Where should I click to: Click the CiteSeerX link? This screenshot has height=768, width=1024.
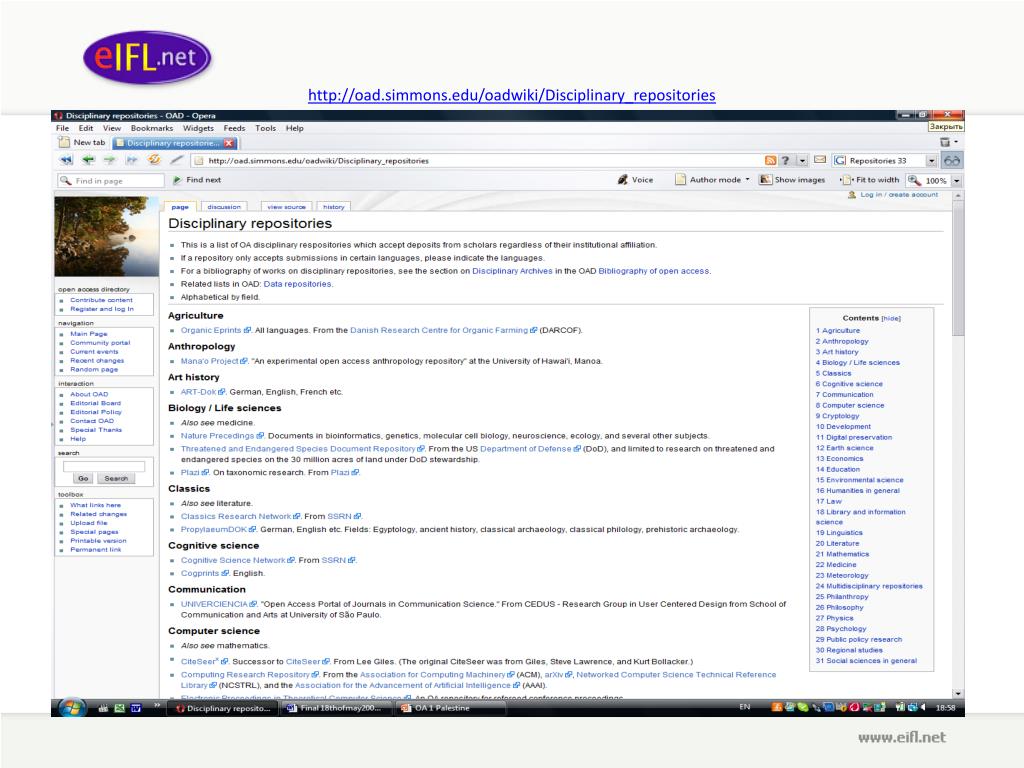(x=200, y=662)
